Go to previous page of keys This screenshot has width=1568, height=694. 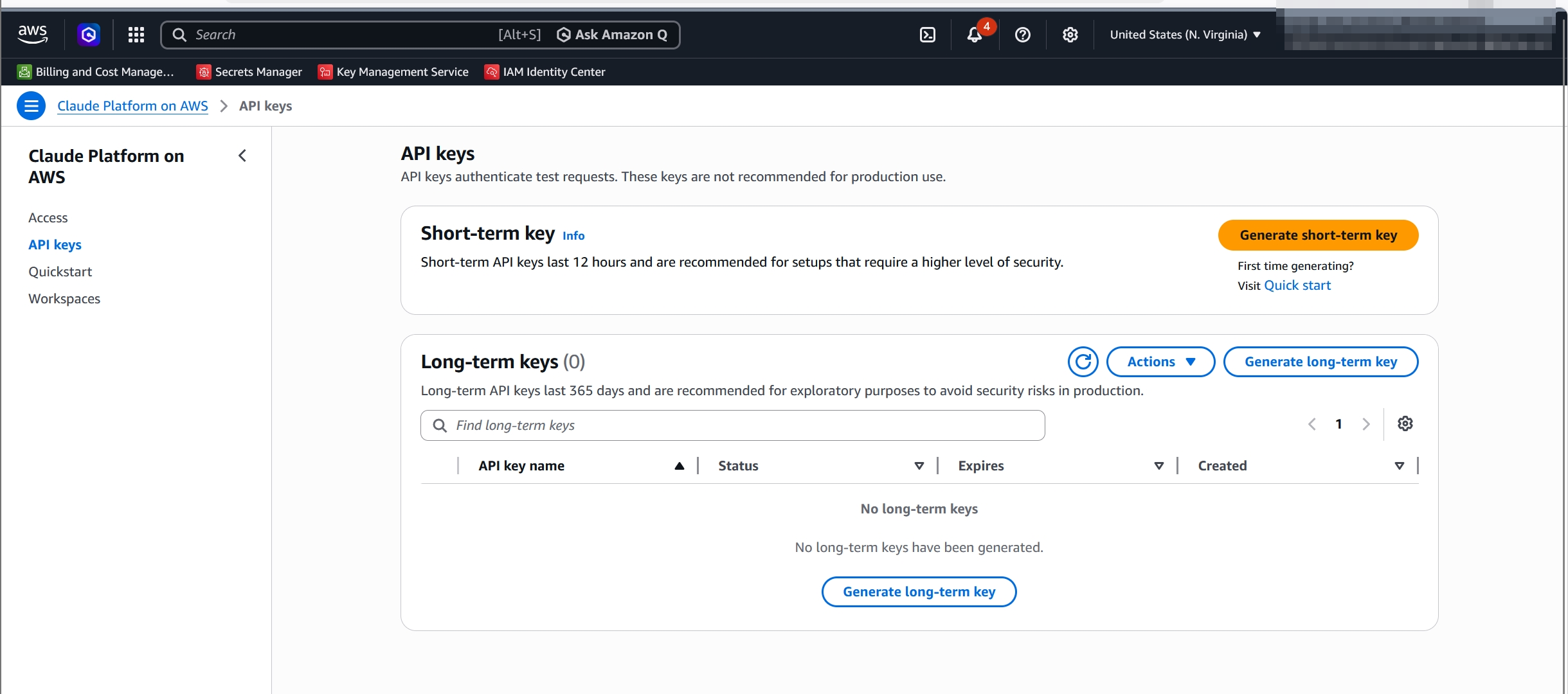pos(1312,424)
